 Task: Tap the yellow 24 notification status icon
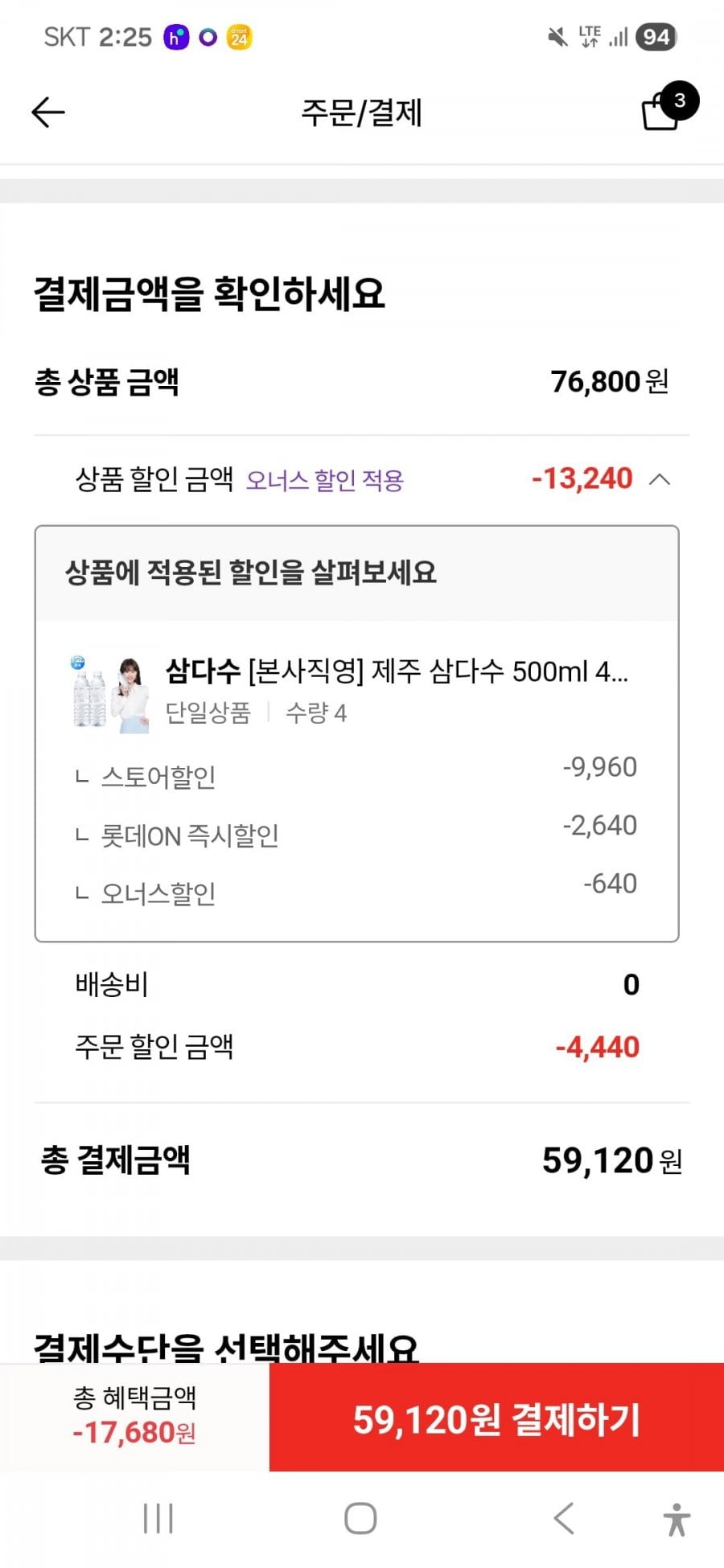coord(239,38)
